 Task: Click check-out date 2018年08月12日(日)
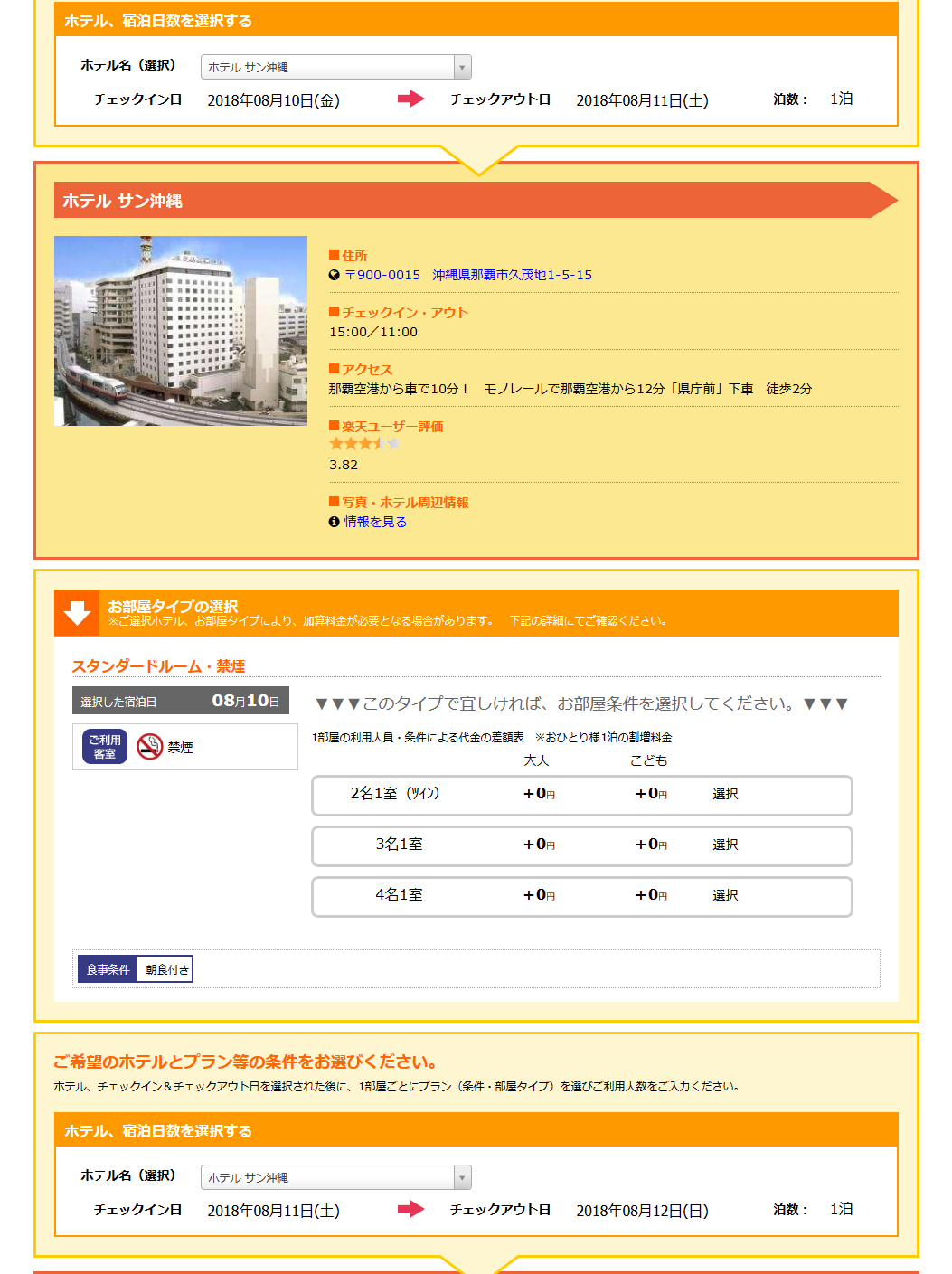(643, 1211)
